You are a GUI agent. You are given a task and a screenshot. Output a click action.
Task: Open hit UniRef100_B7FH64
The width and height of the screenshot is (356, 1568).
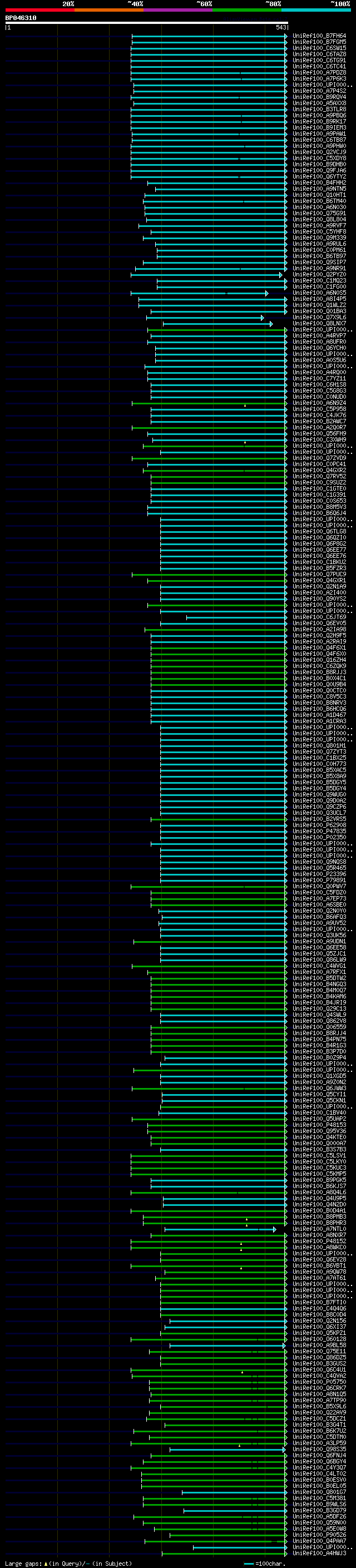point(319,36)
